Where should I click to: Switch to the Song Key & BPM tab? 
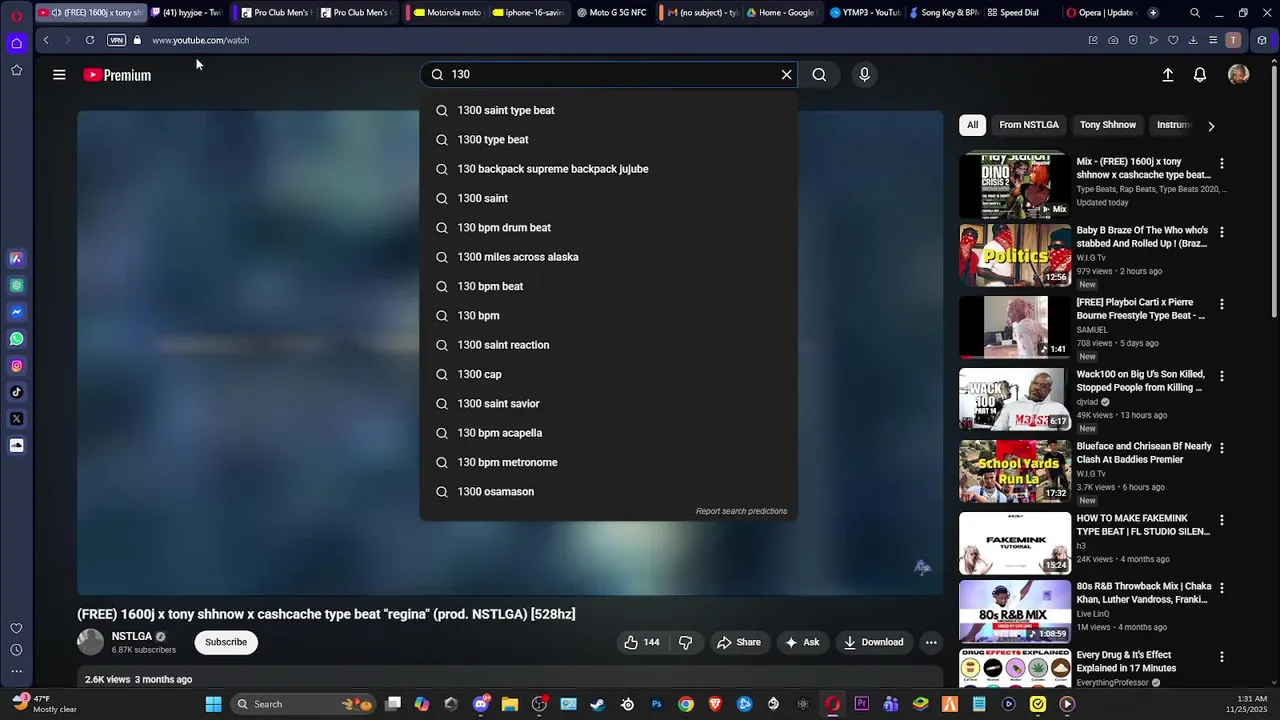click(942, 13)
